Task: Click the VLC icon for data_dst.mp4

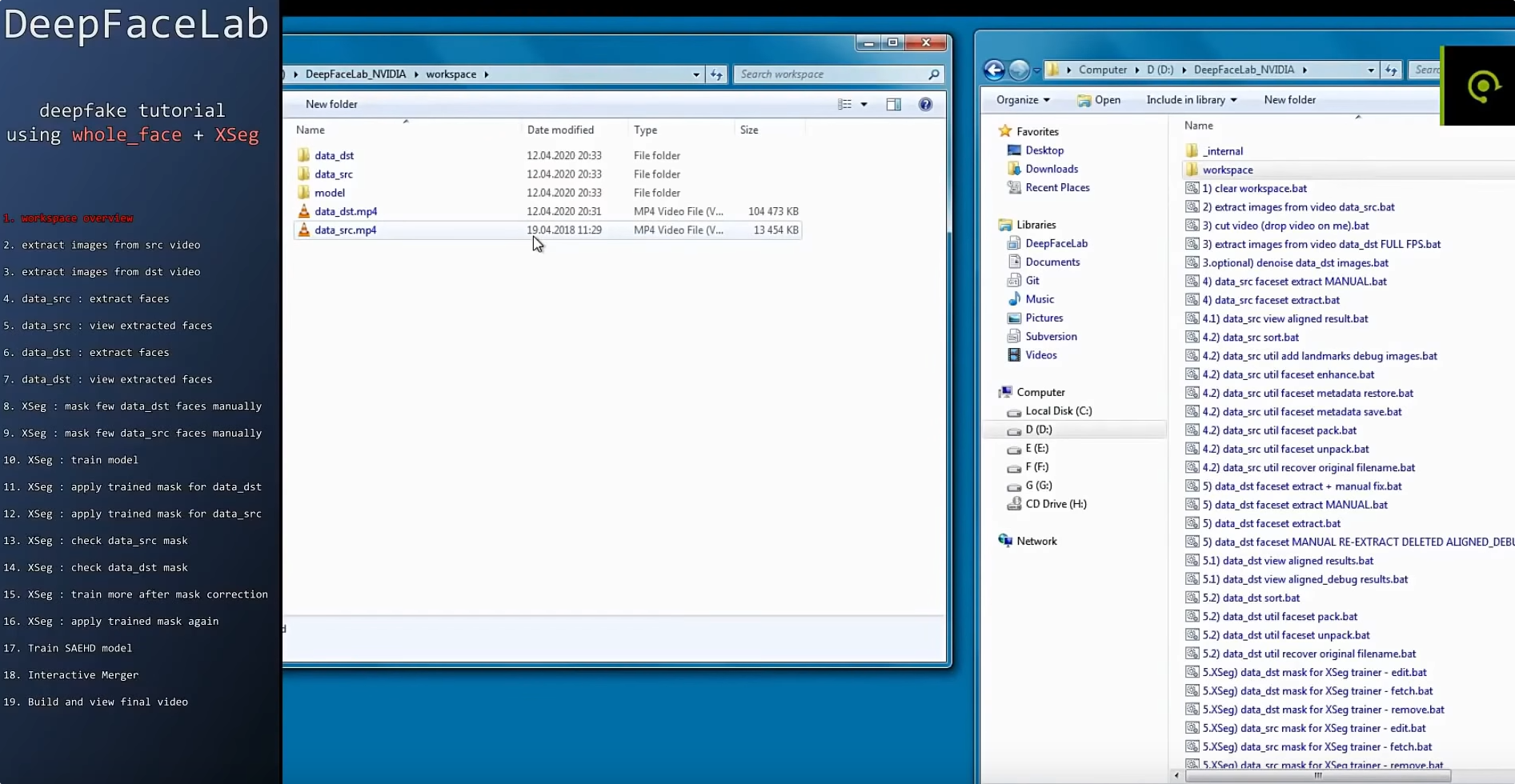Action: pyautogui.click(x=304, y=211)
